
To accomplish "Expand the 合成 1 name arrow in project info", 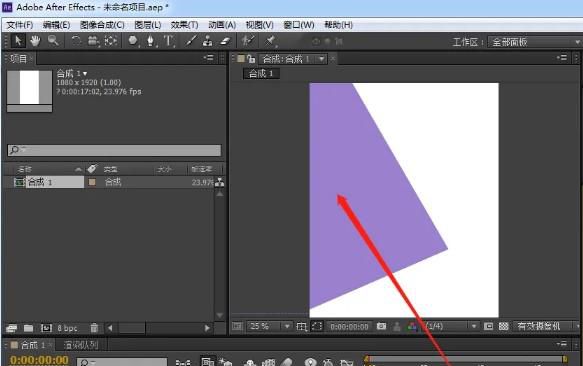I will [x=85, y=74].
